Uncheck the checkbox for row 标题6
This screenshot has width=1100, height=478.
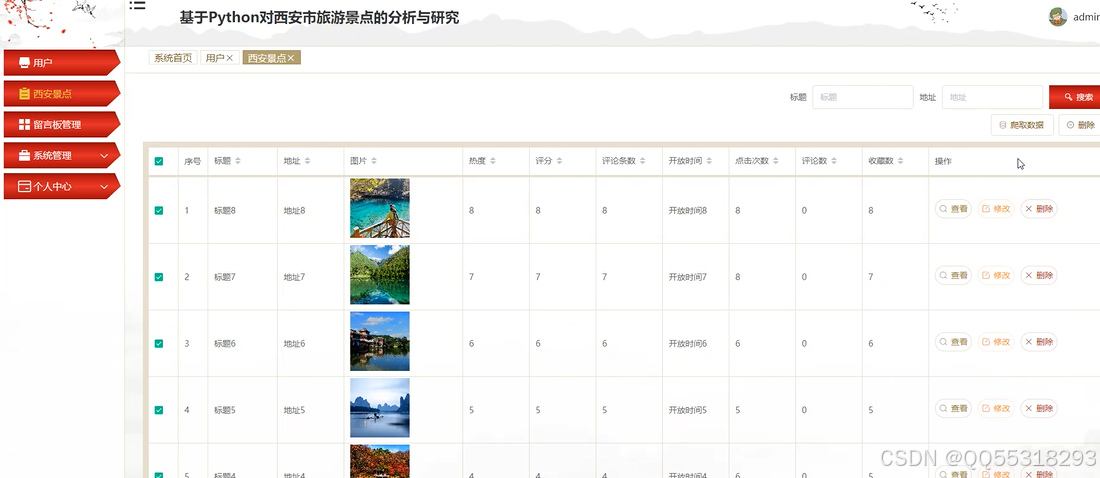[159, 344]
